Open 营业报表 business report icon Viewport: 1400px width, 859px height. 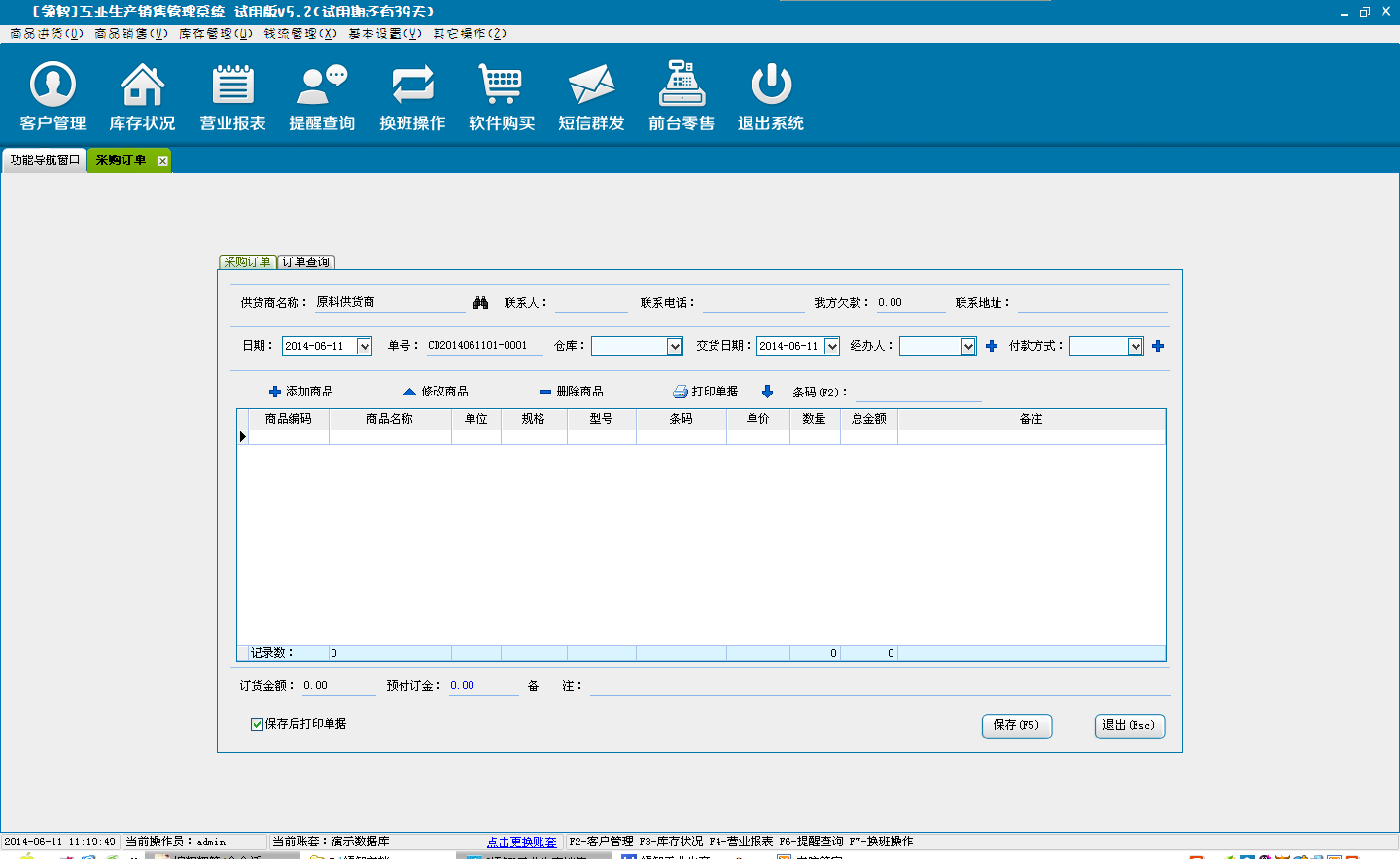click(232, 86)
